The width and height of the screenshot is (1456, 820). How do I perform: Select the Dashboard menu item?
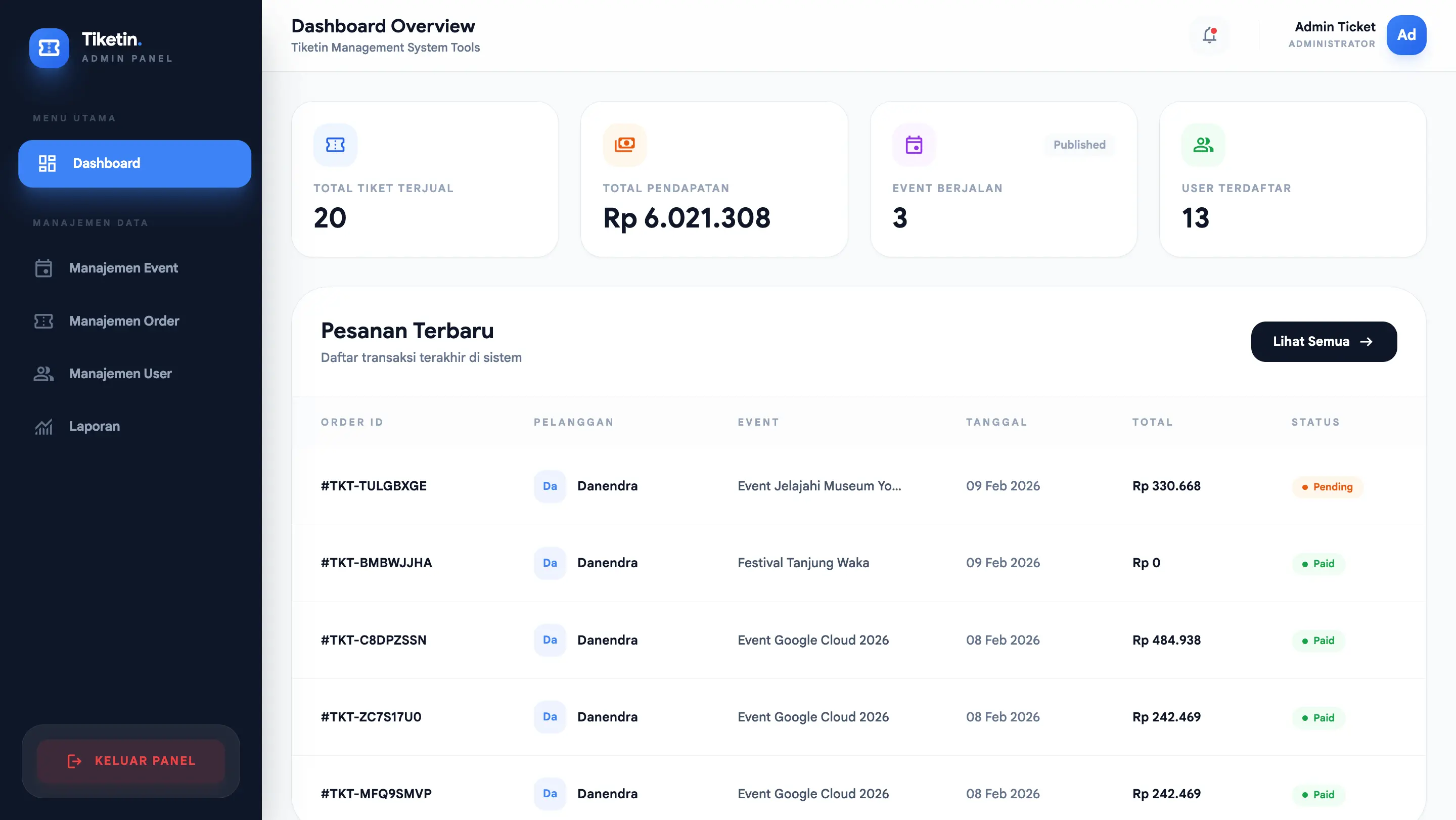(134, 163)
